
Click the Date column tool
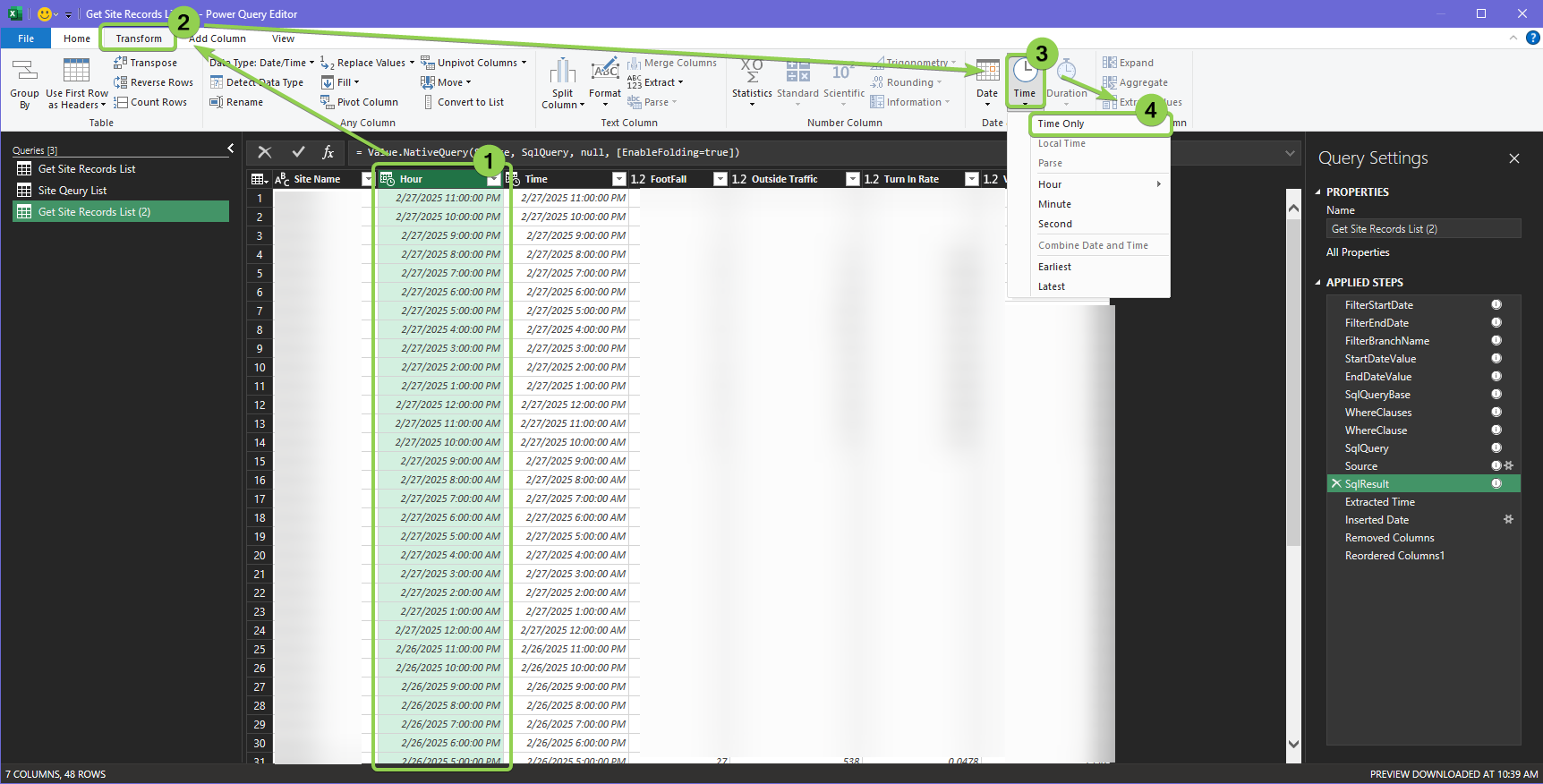[x=987, y=82]
